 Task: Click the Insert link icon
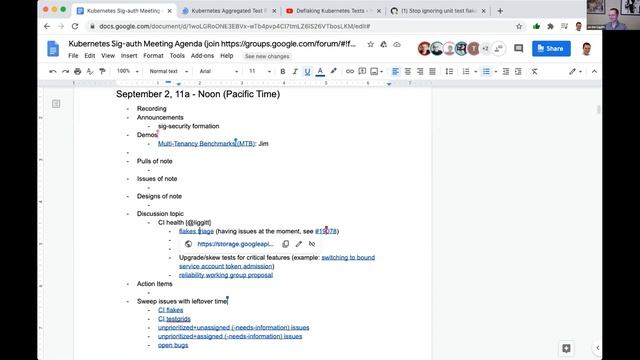coord(350,71)
